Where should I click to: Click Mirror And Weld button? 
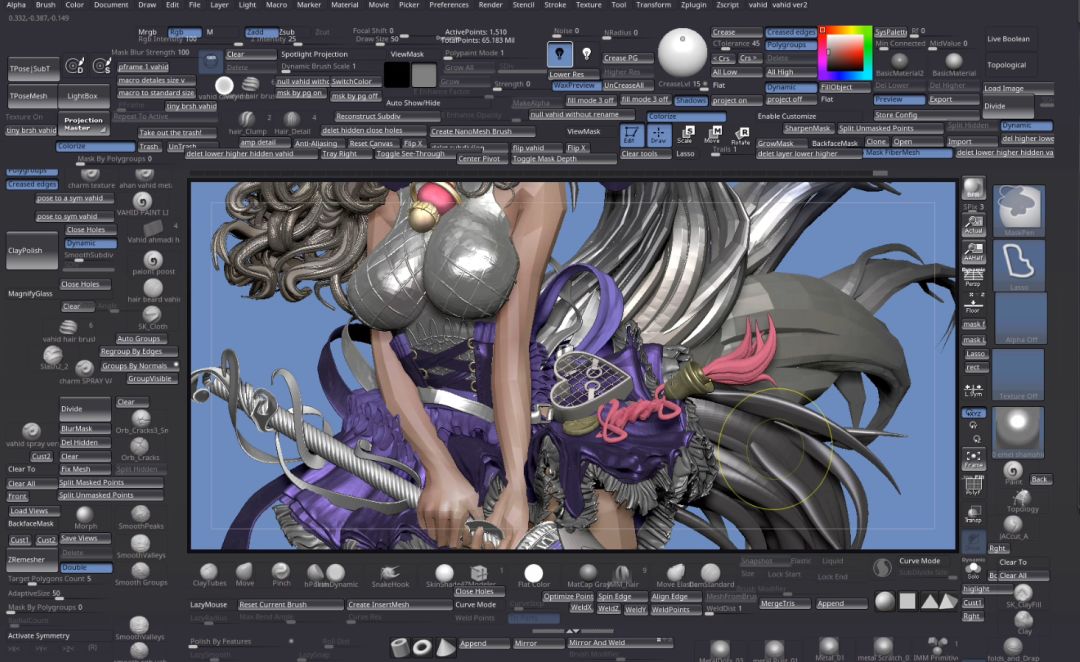[x=620, y=643]
